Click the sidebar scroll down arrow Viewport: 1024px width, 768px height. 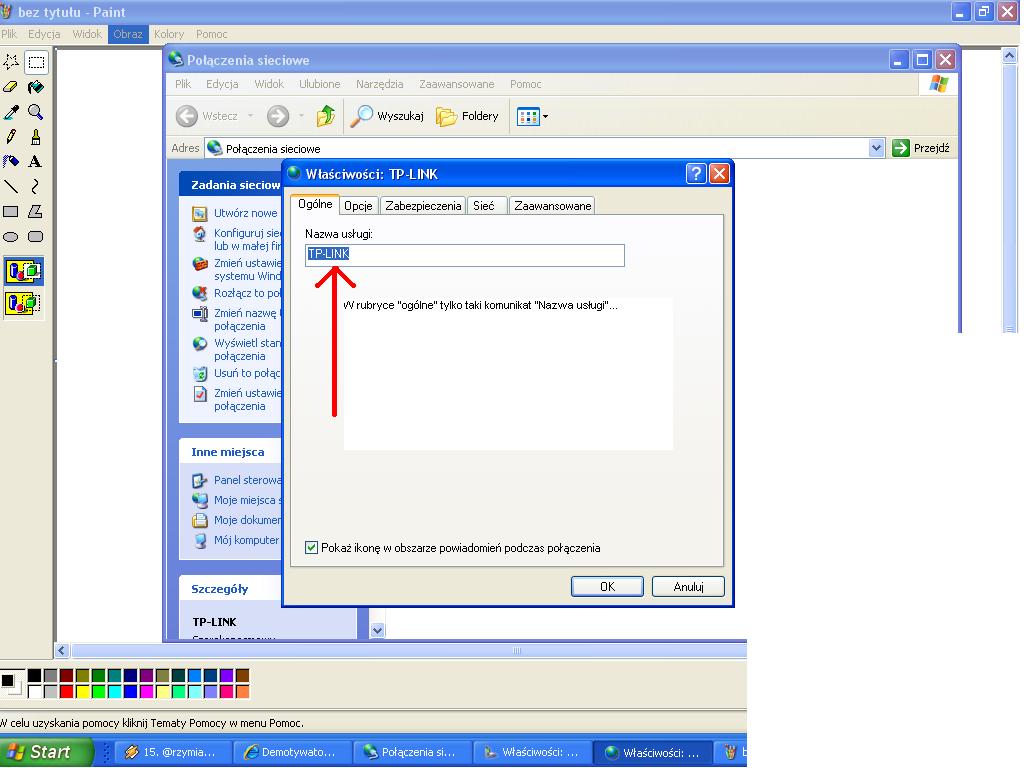pos(377,630)
